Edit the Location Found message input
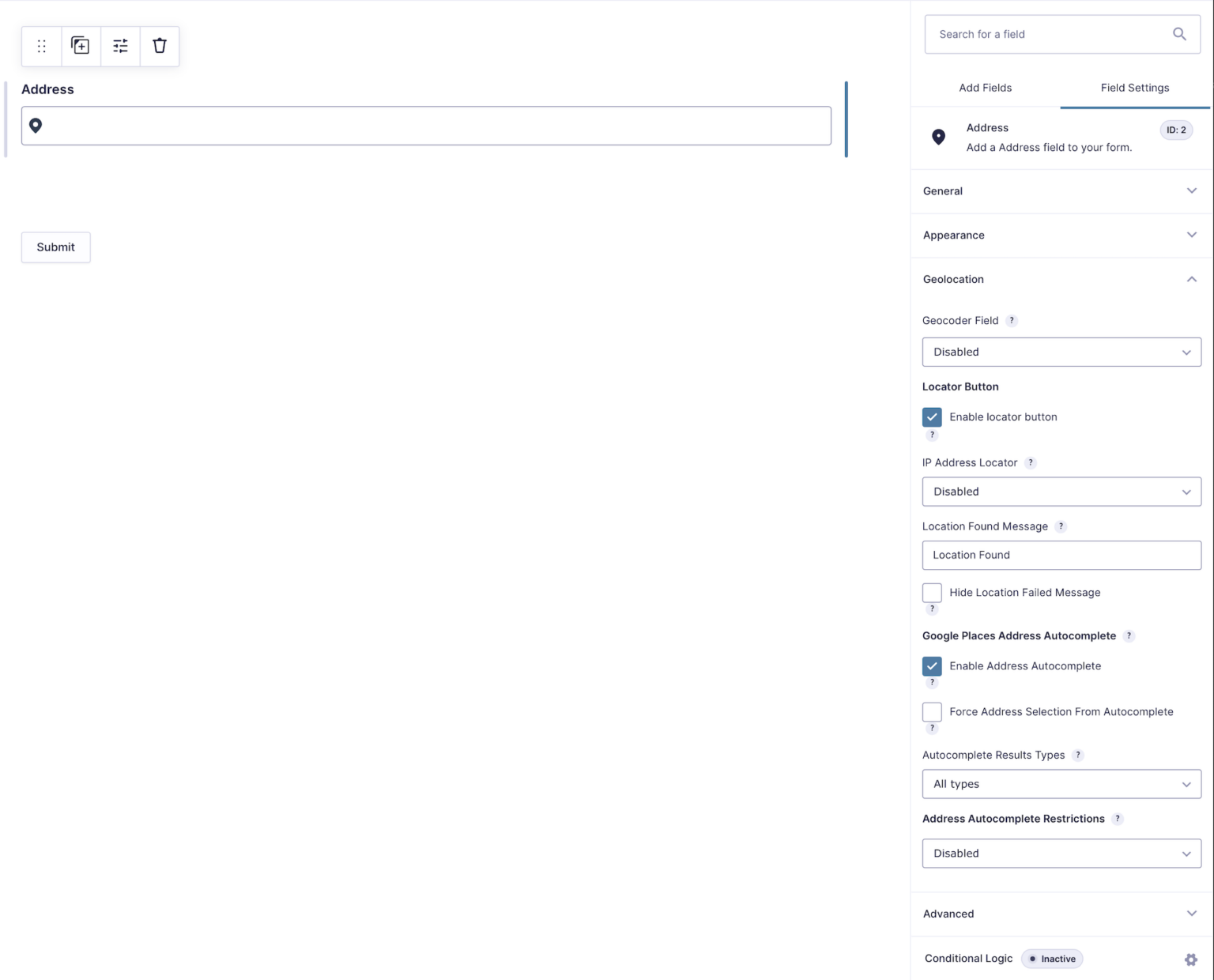The height and width of the screenshot is (980, 1214). 1061,556
